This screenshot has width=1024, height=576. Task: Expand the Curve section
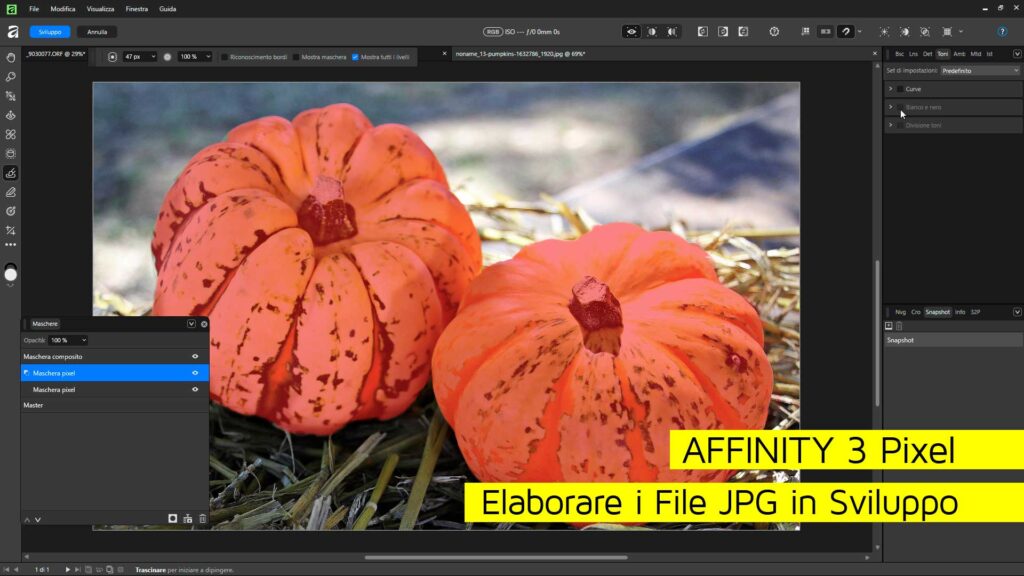(x=890, y=89)
